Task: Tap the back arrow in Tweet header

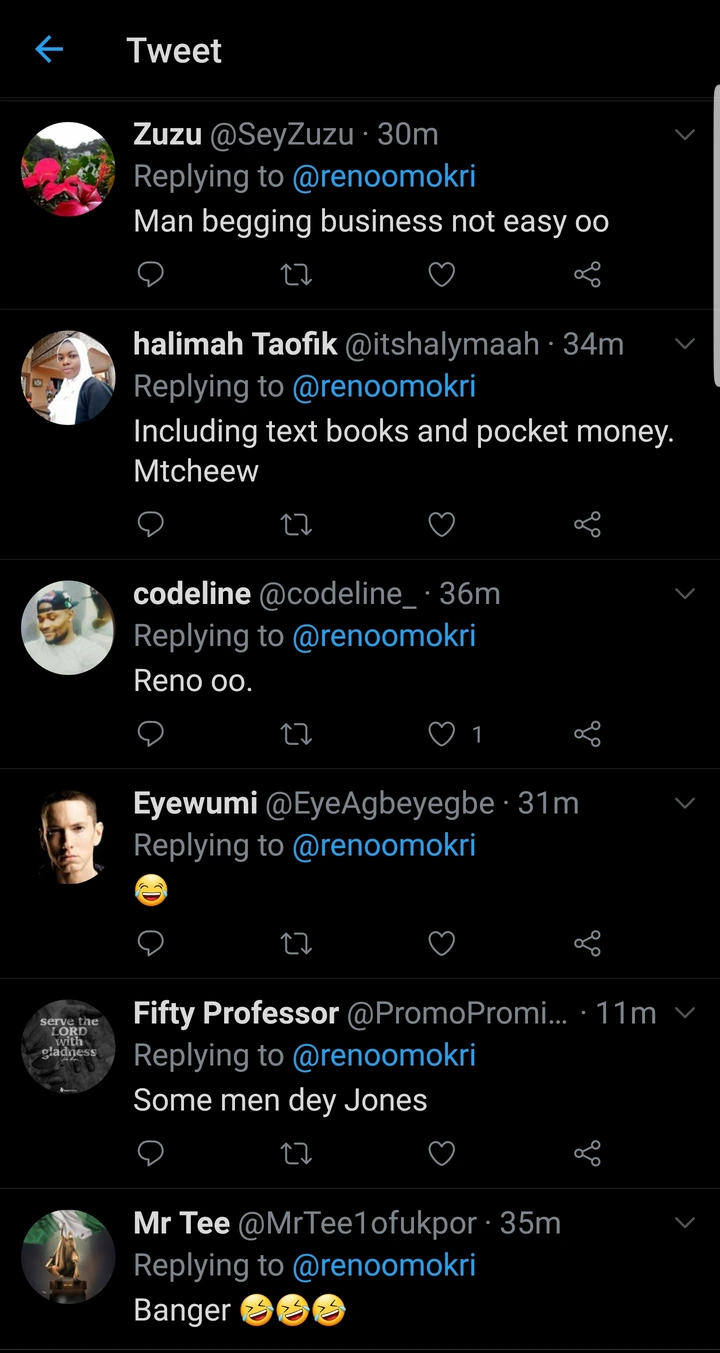Action: (49, 50)
